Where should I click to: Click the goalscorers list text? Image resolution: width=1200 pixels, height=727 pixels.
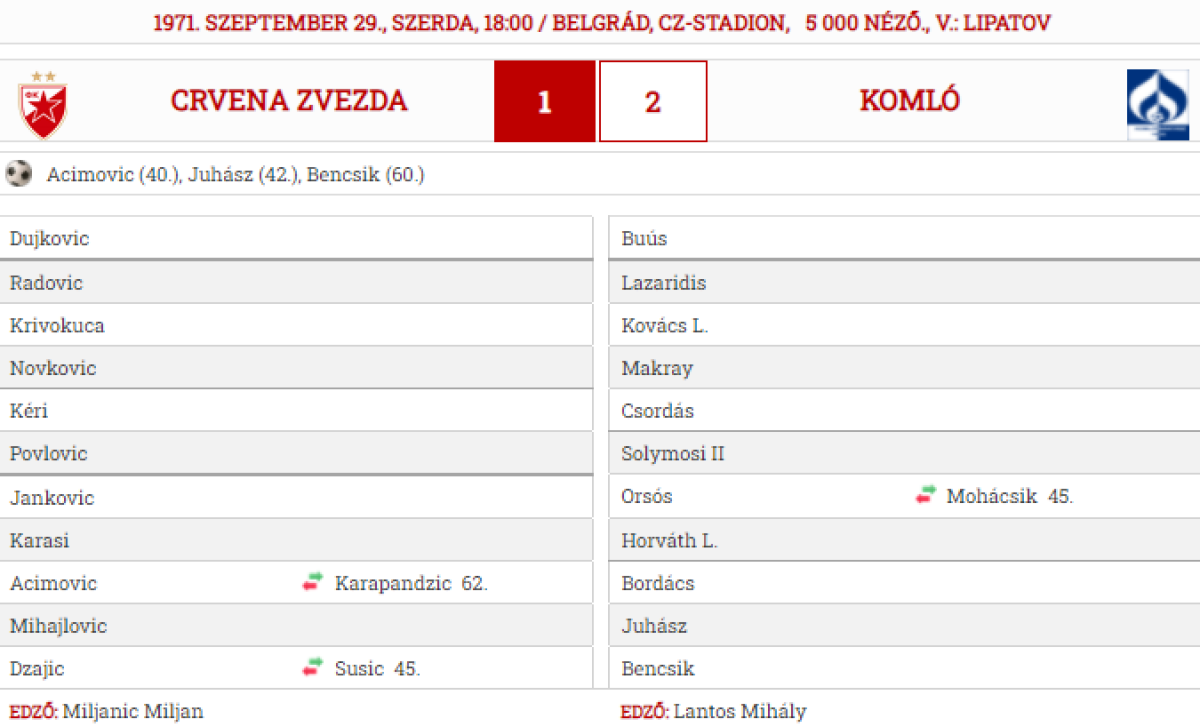pyautogui.click(x=235, y=175)
